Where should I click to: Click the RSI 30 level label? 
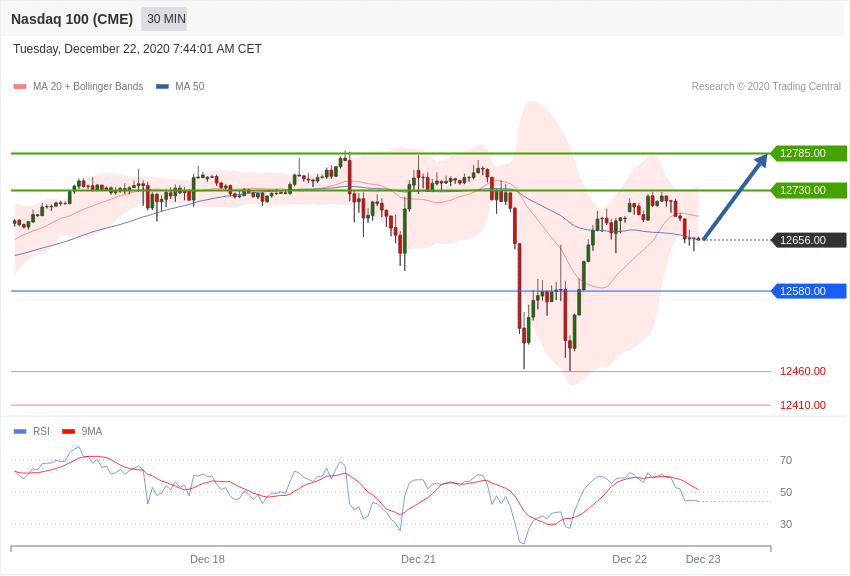point(786,524)
